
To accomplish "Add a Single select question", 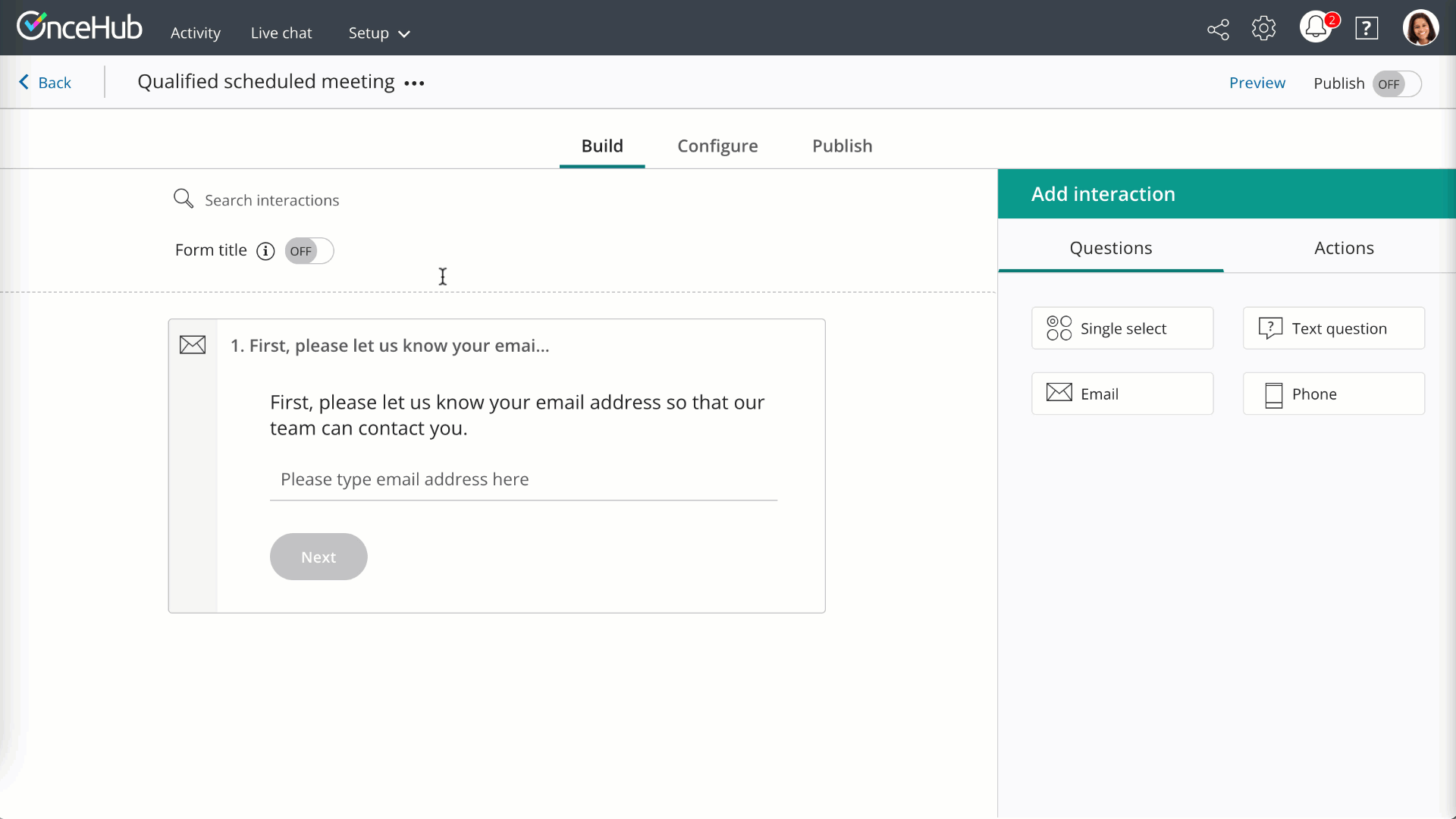I will [1122, 328].
